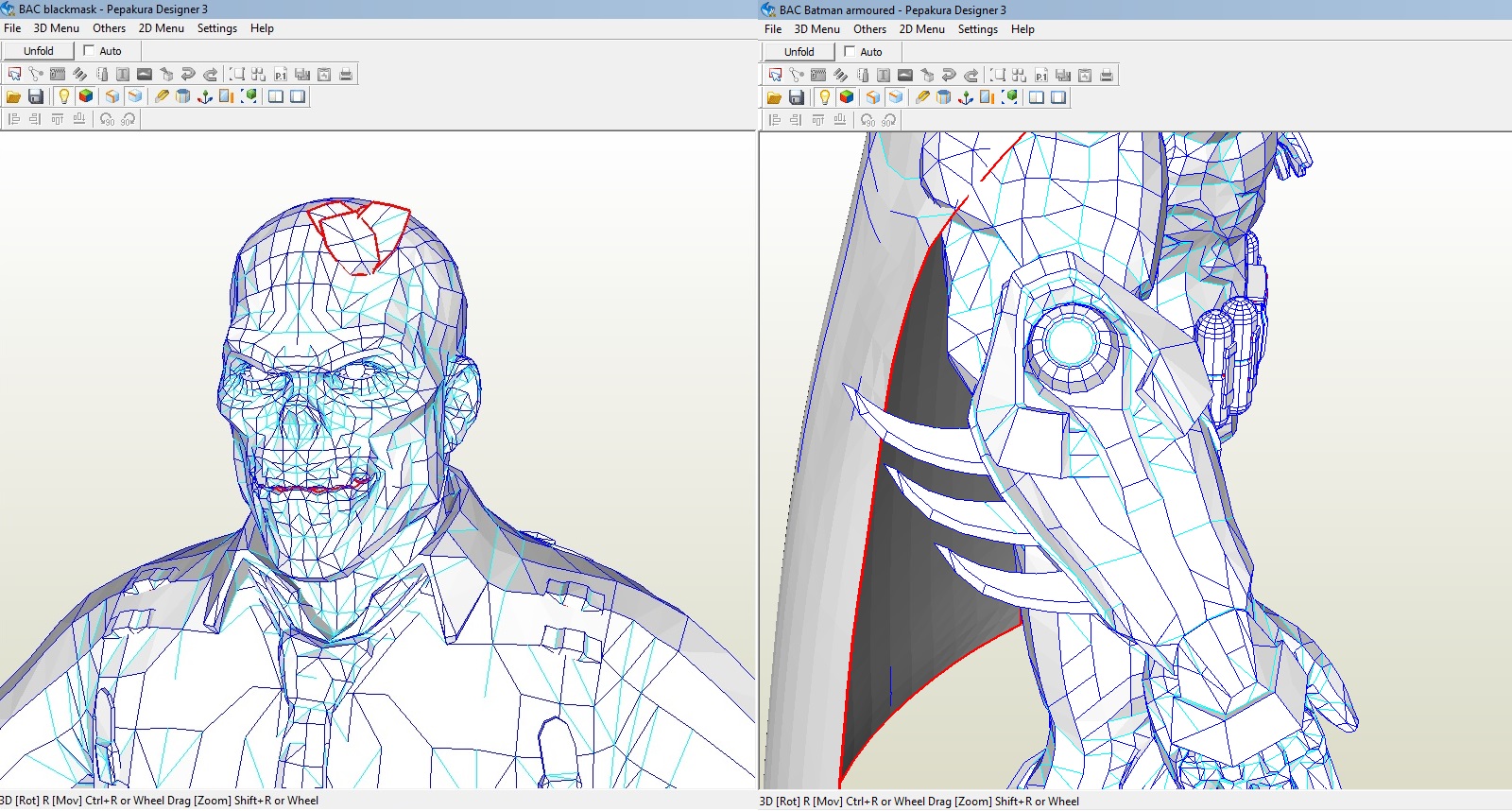Click the Unfold button in Batman armoured window

[799, 52]
